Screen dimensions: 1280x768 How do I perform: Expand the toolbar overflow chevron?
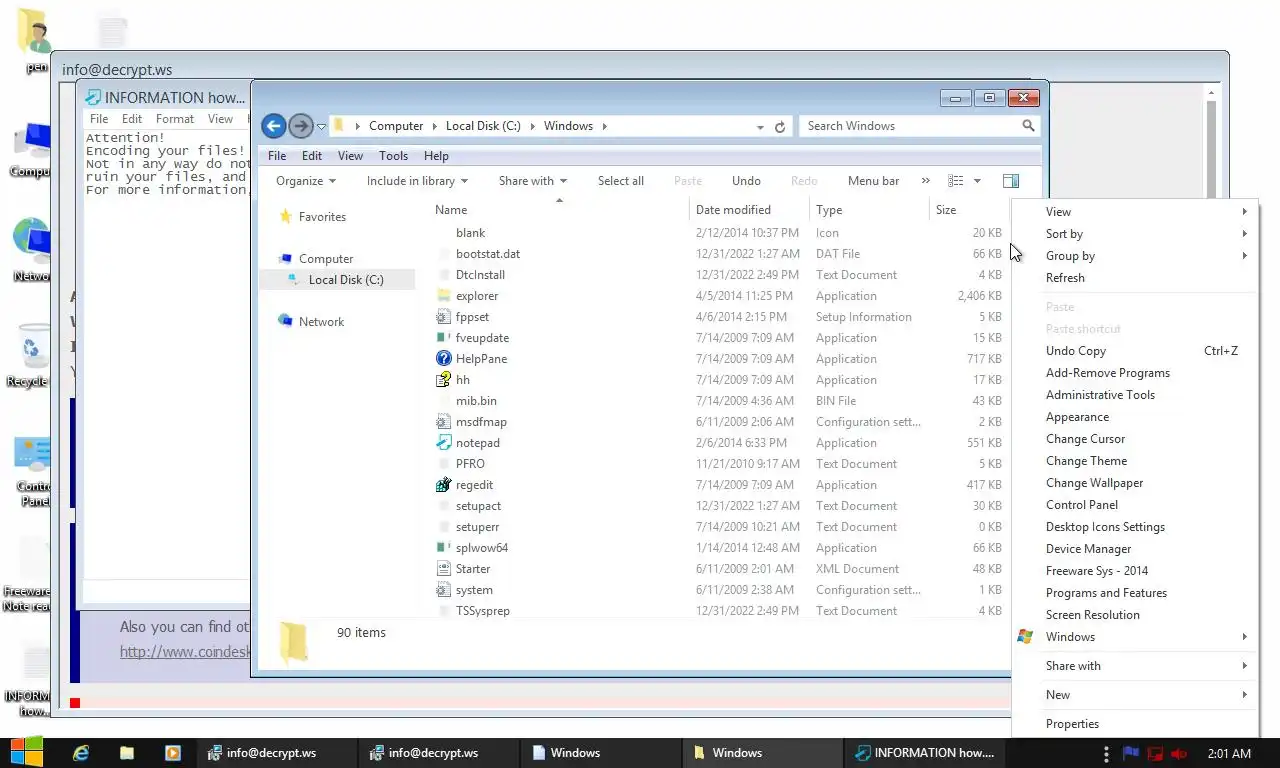(925, 181)
